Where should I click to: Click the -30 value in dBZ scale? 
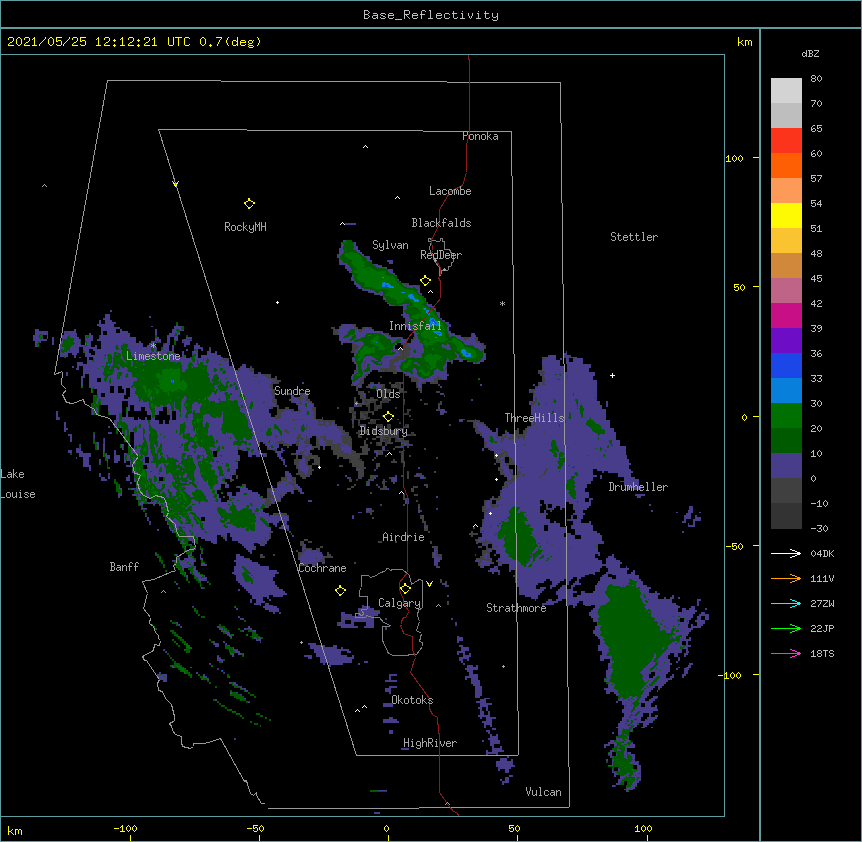tap(819, 528)
